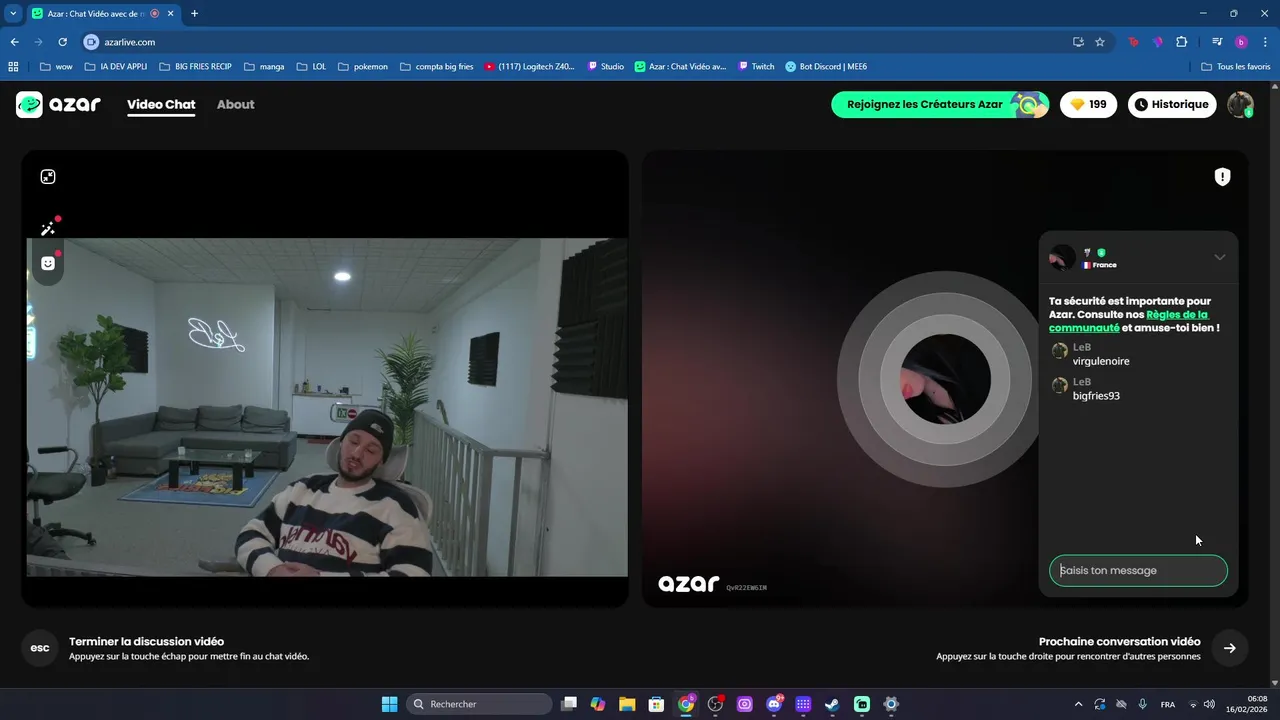This screenshot has width=1280, height=720.
Task: Open the Chrome three-dot menu
Action: point(1265,42)
